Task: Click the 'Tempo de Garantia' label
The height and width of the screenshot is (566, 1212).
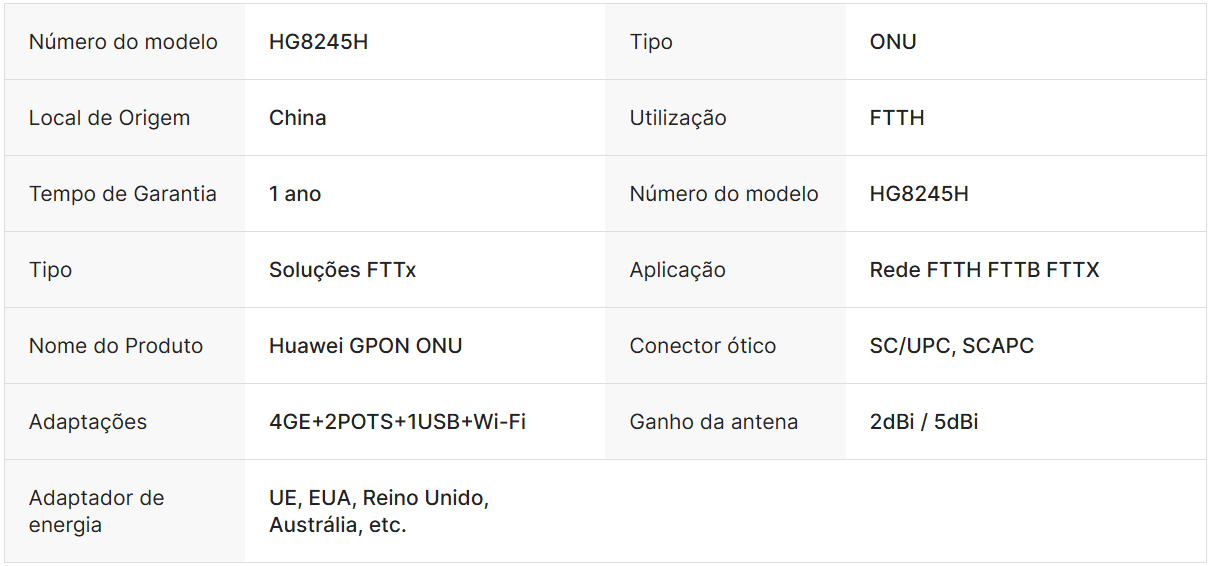Action: [123, 194]
